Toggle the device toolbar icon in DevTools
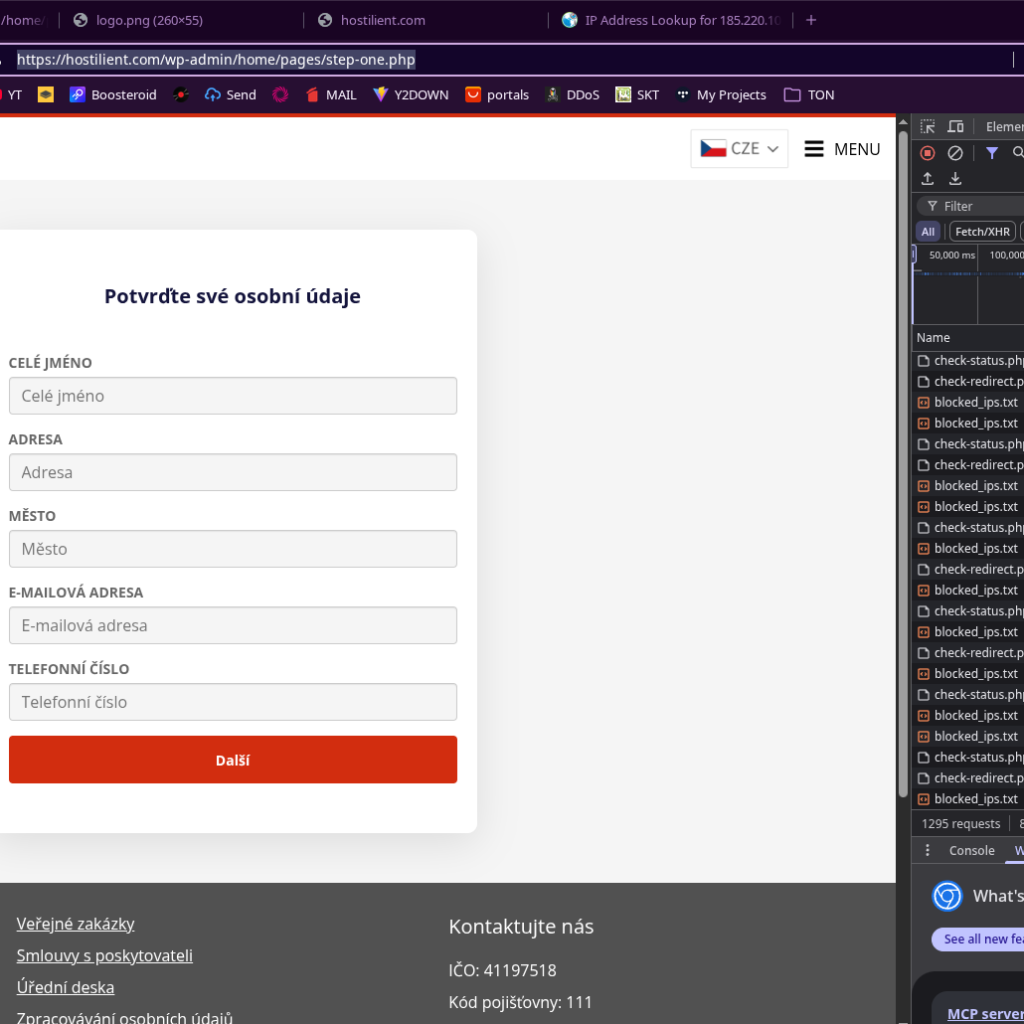The width and height of the screenshot is (1024, 1024). 955,127
